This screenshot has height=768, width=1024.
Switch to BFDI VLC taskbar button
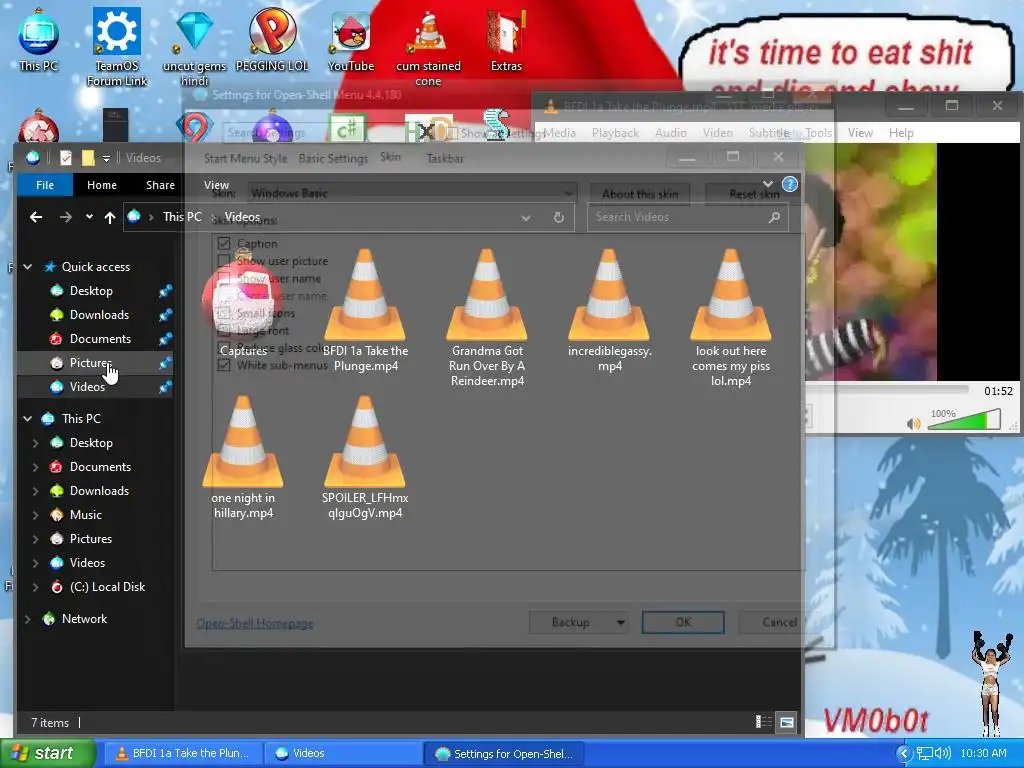184,754
